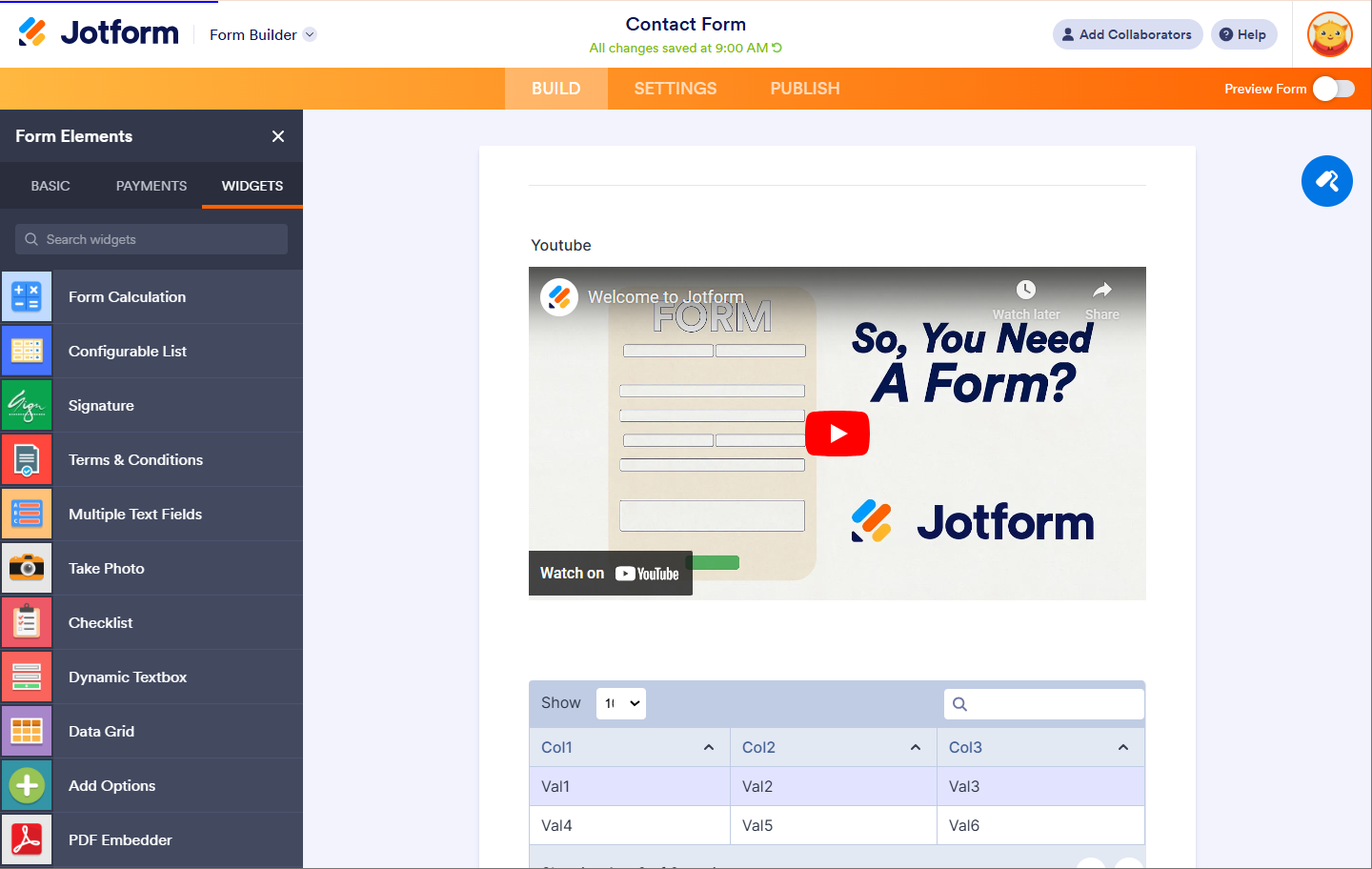Click the Terms & Conditions widget icon
Screen dimensions: 1372x869
point(27,459)
